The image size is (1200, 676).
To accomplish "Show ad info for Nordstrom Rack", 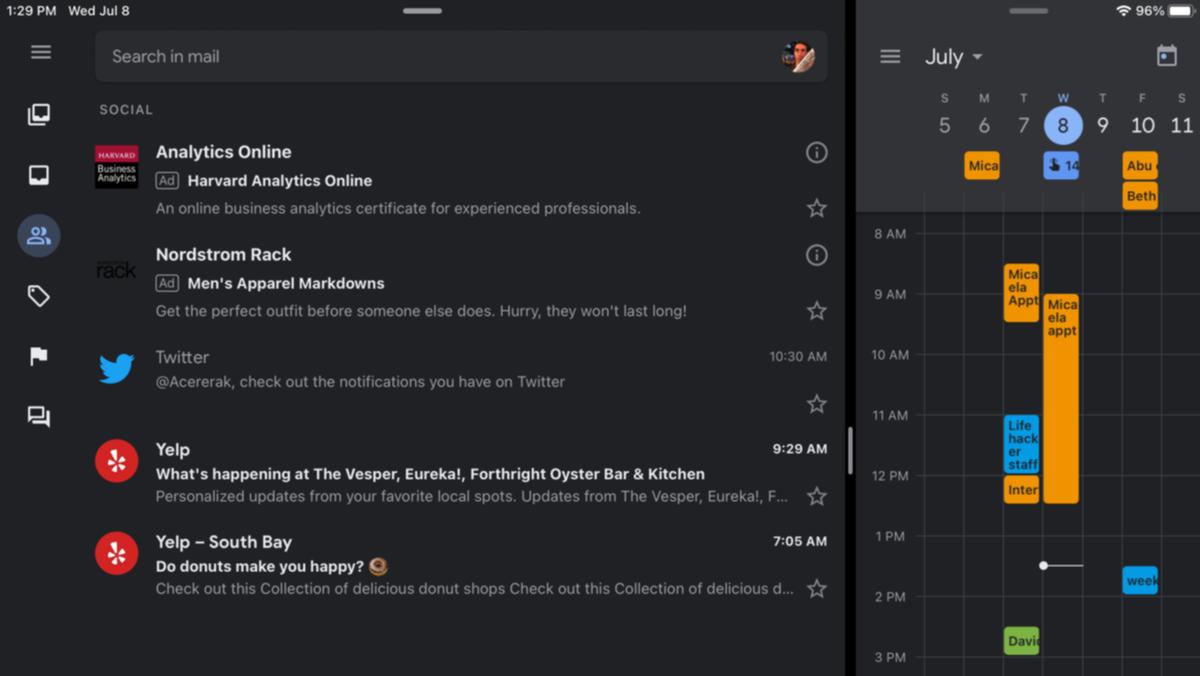I will [x=817, y=255].
